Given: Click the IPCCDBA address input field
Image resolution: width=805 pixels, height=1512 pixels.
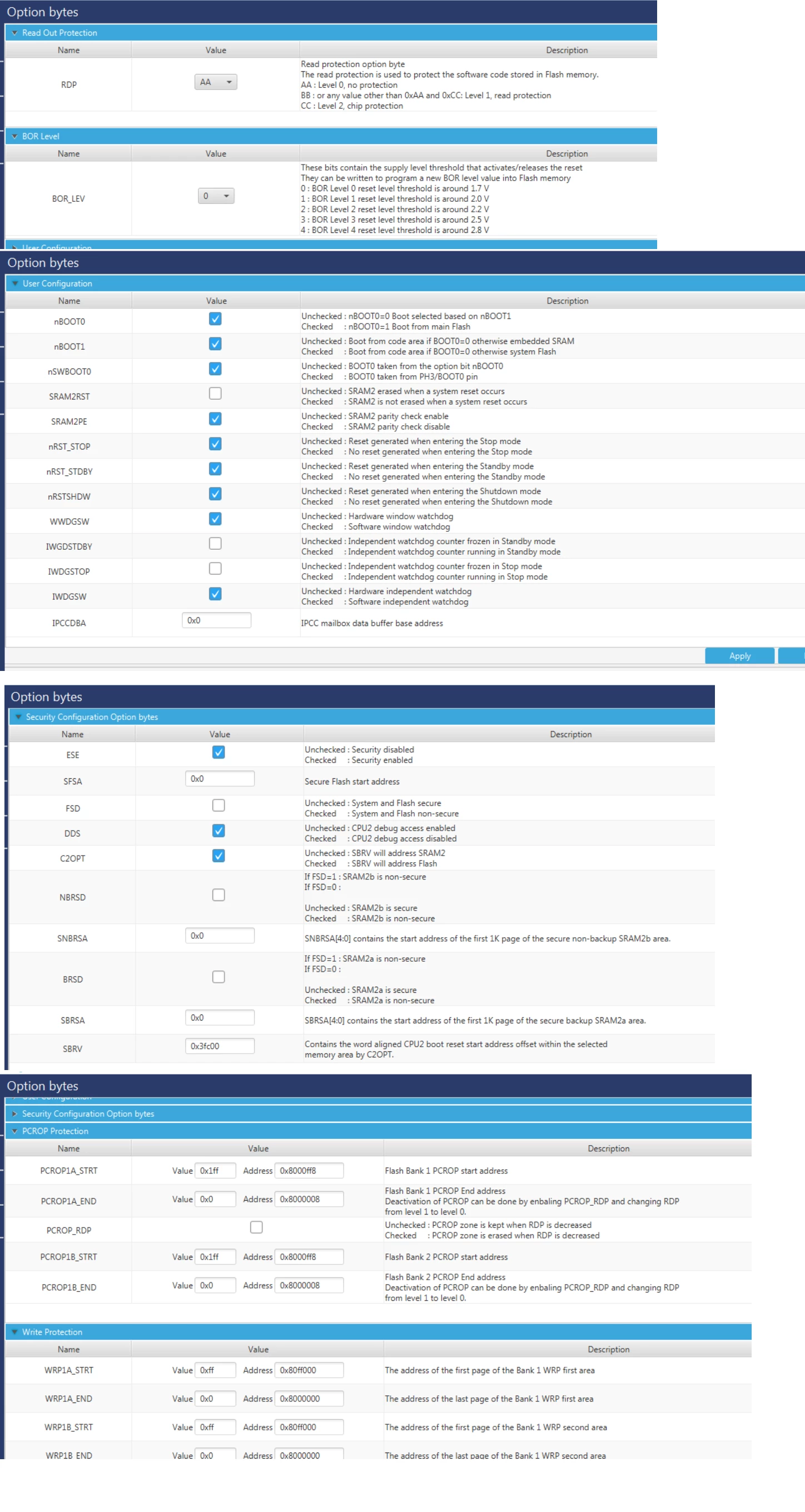Looking at the screenshot, I should click(216, 620).
